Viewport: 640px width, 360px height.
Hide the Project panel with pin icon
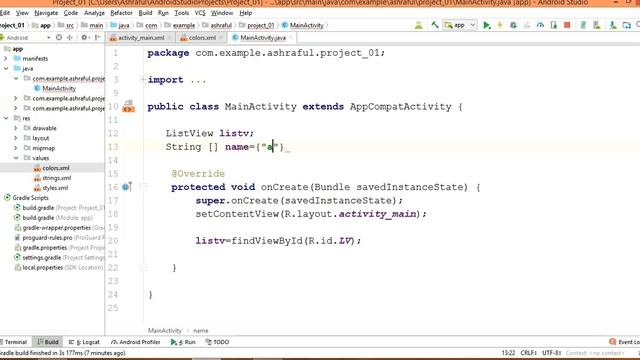point(97,38)
